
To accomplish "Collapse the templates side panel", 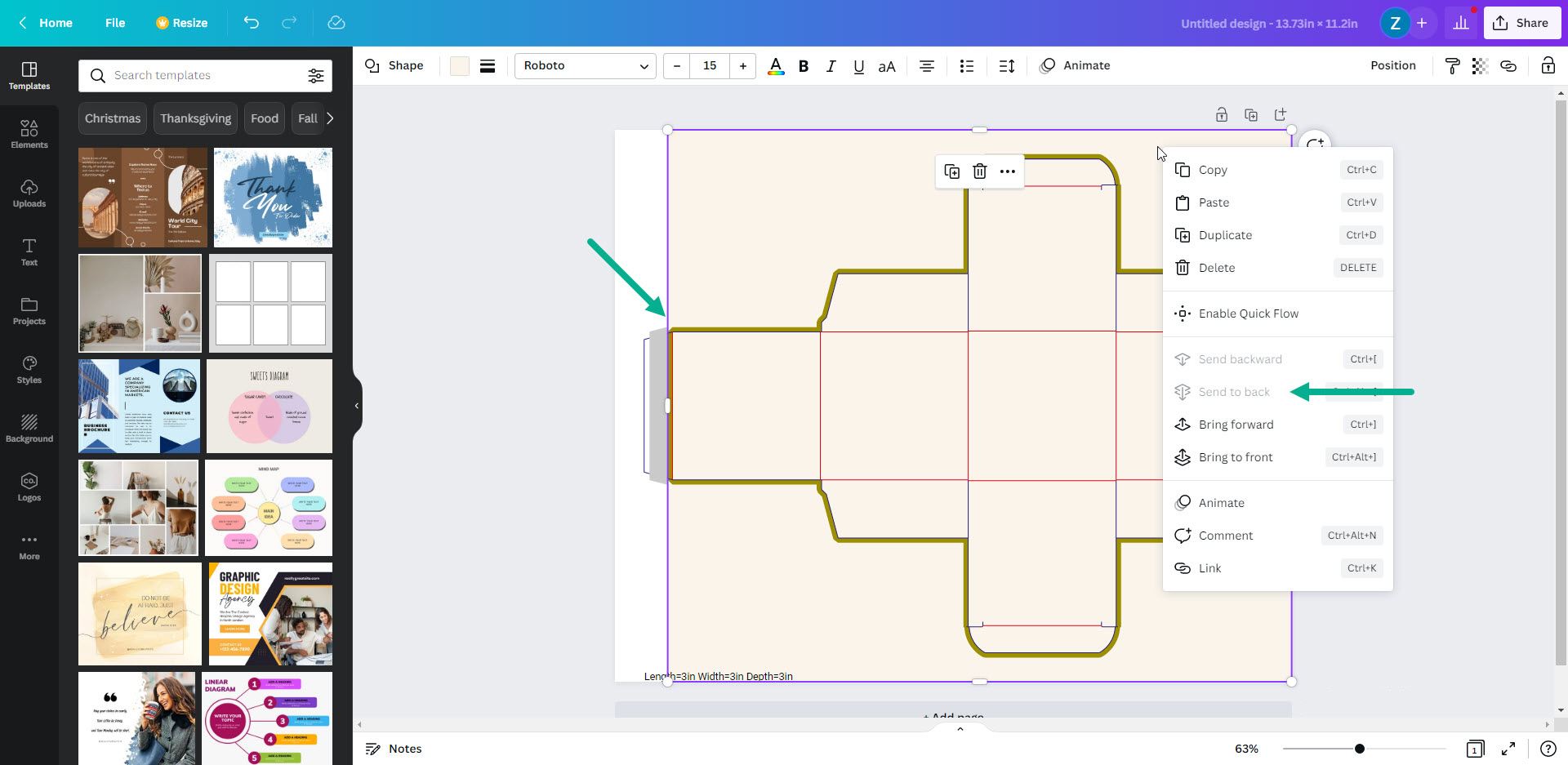I will point(355,405).
